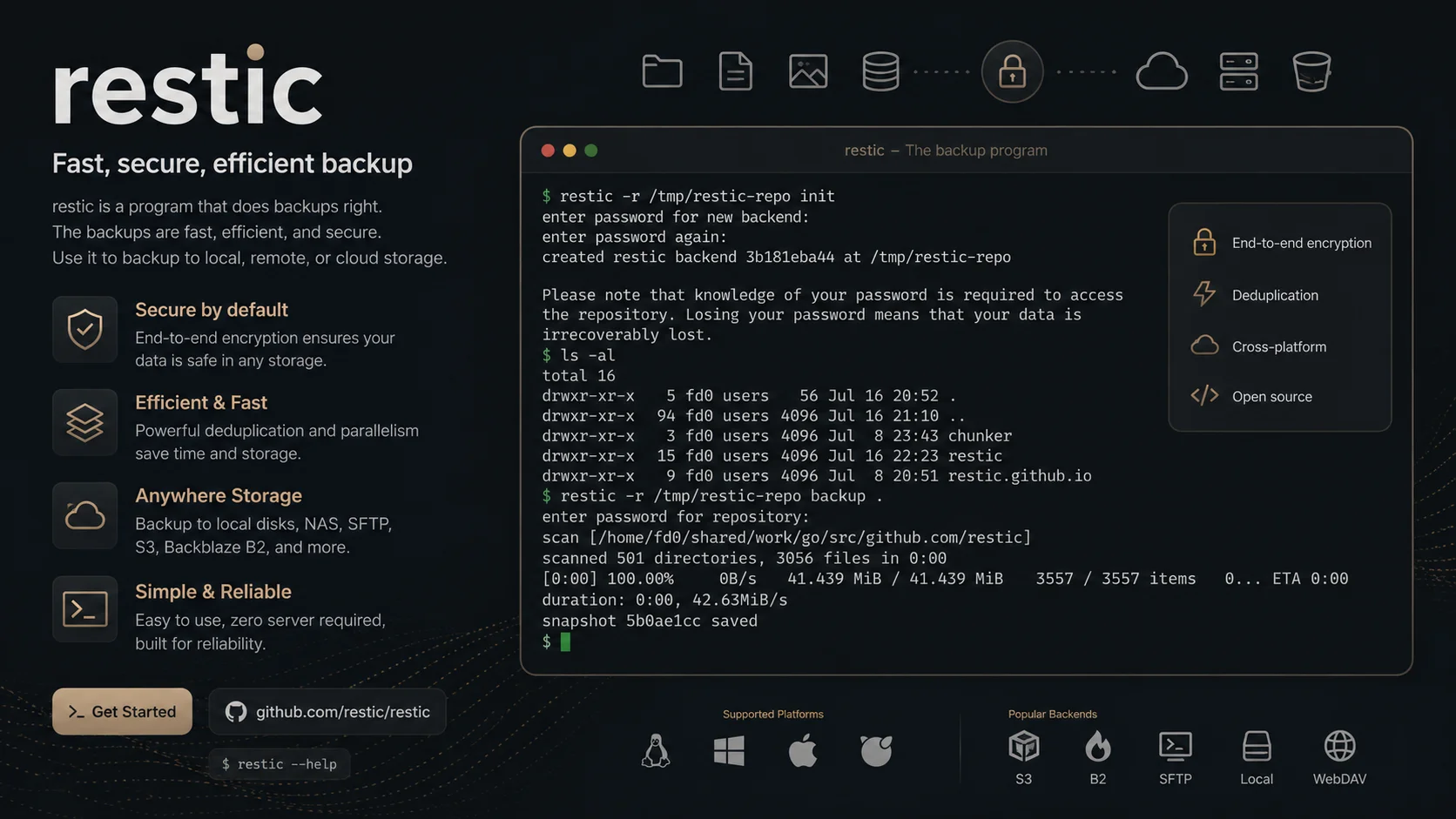1456x819 pixels.
Task: Click the Fast, secure, efficient backup tagline
Action: tap(233, 164)
